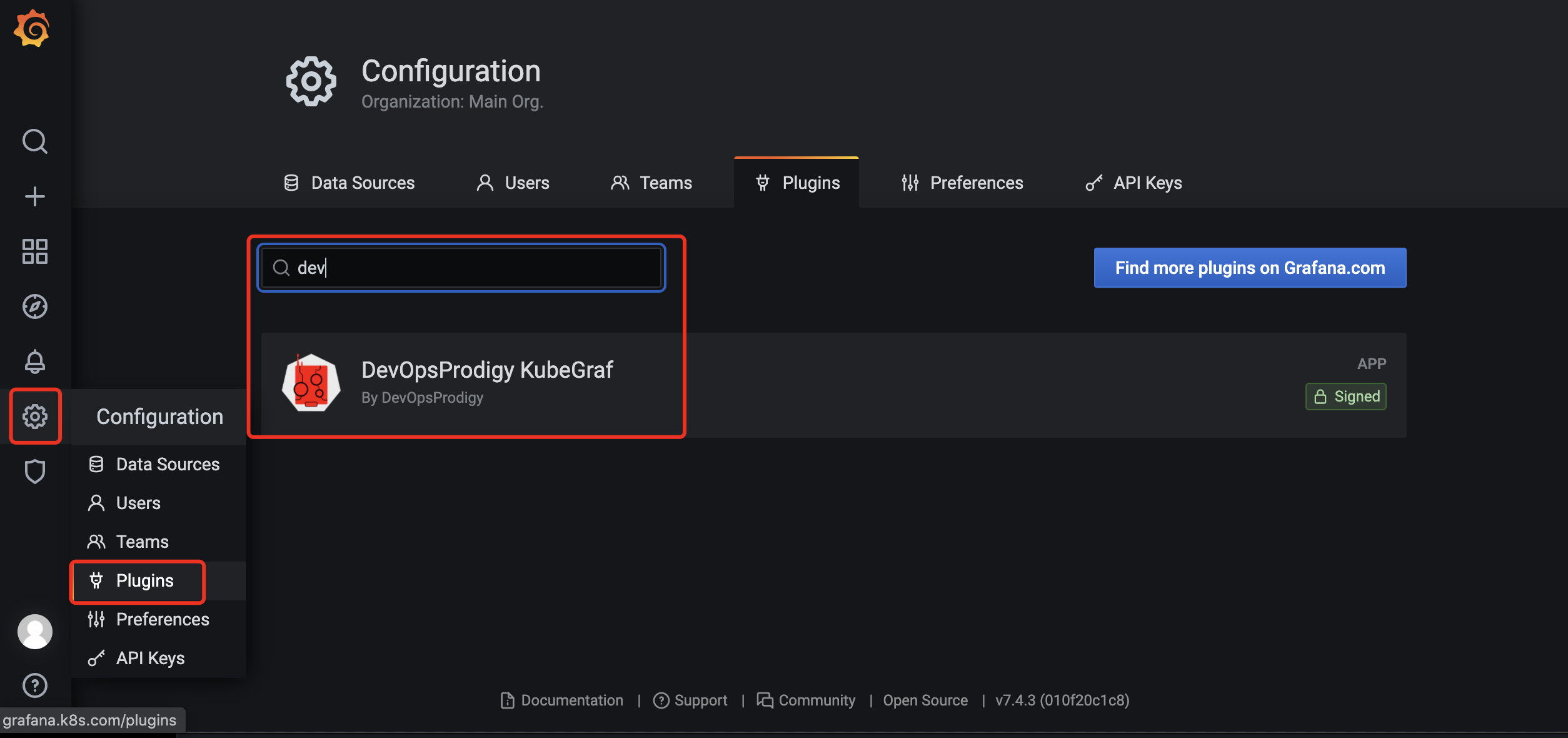The height and width of the screenshot is (738, 1568).
Task: Select the Plugins tab
Action: pos(797,183)
